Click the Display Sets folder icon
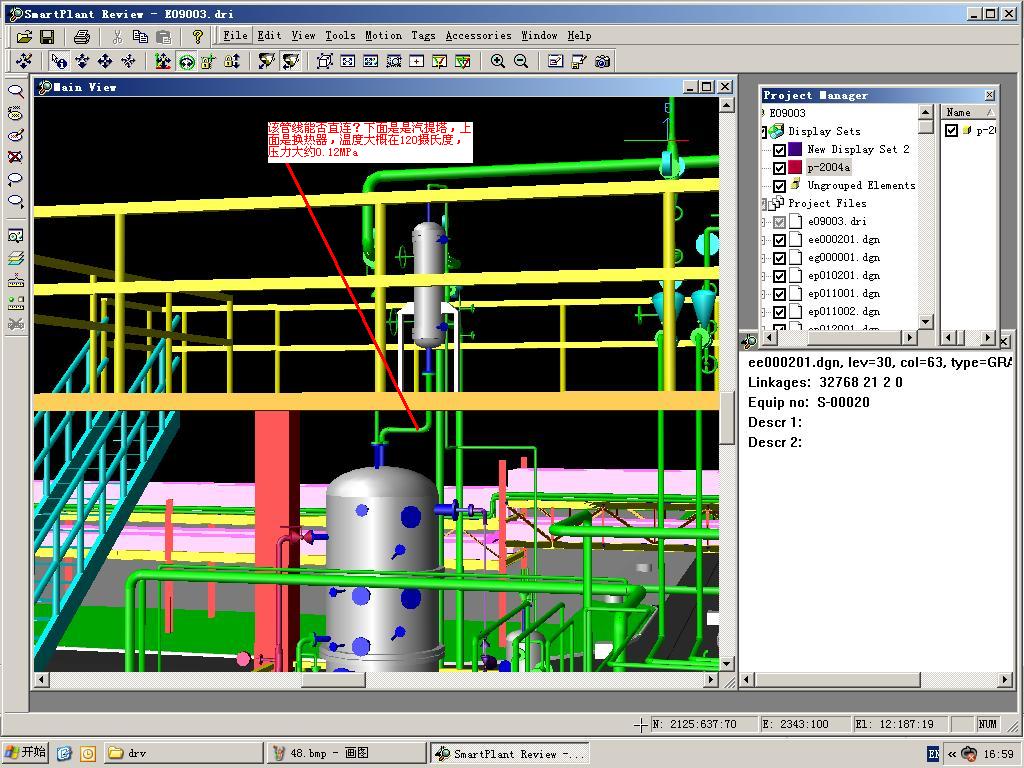 pyautogui.click(x=776, y=131)
